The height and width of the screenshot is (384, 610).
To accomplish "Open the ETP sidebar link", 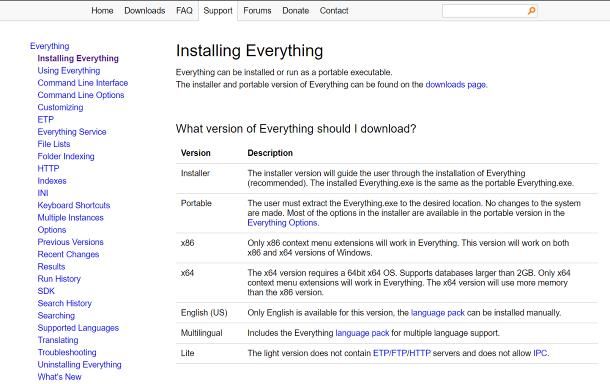I will (46, 119).
